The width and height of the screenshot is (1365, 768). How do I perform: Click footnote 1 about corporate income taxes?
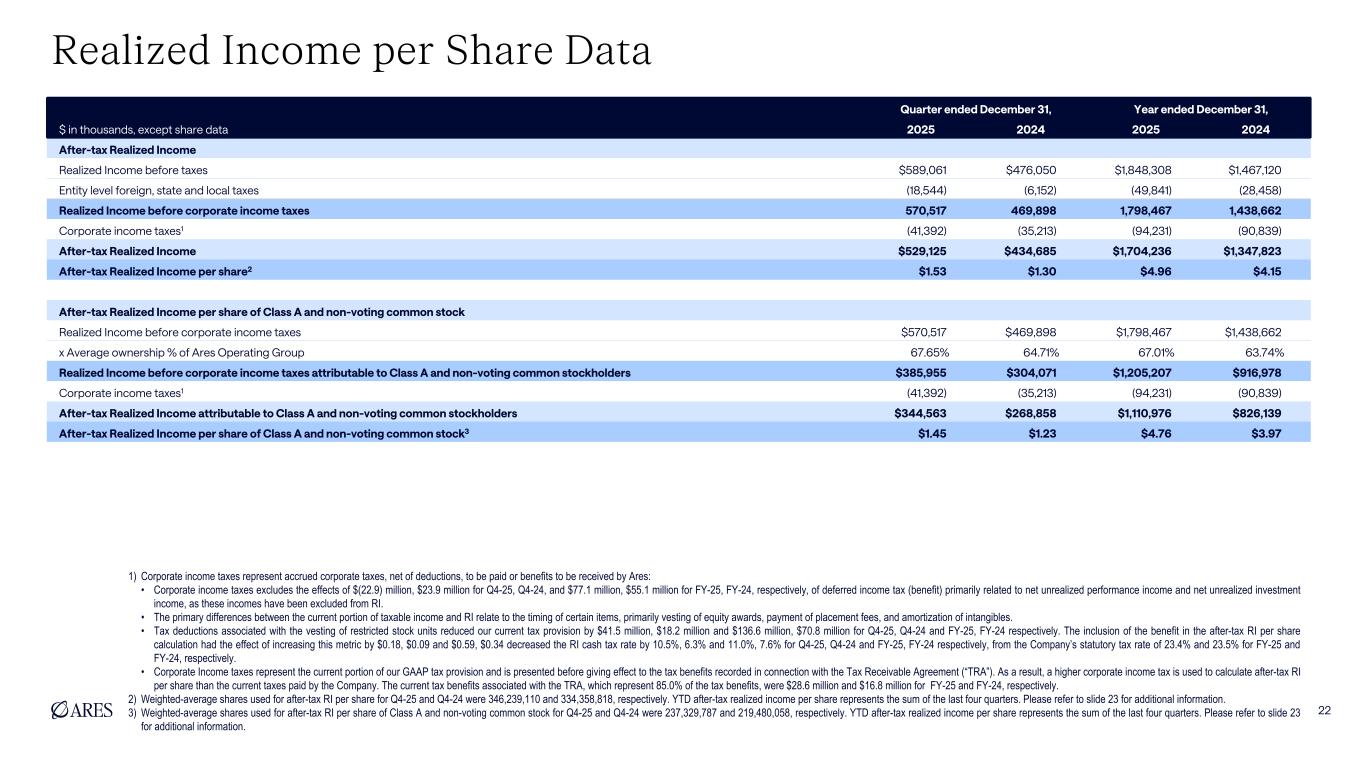point(395,576)
